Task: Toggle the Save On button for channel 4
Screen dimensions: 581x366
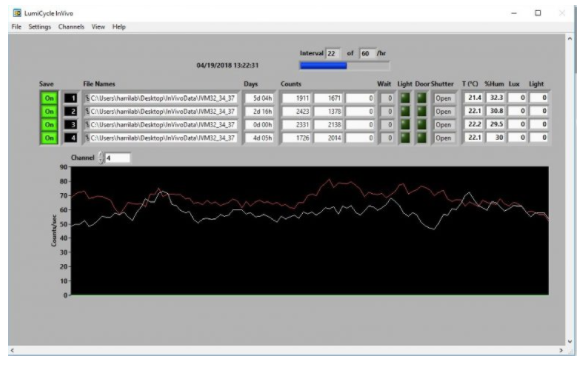Action: click(49, 138)
